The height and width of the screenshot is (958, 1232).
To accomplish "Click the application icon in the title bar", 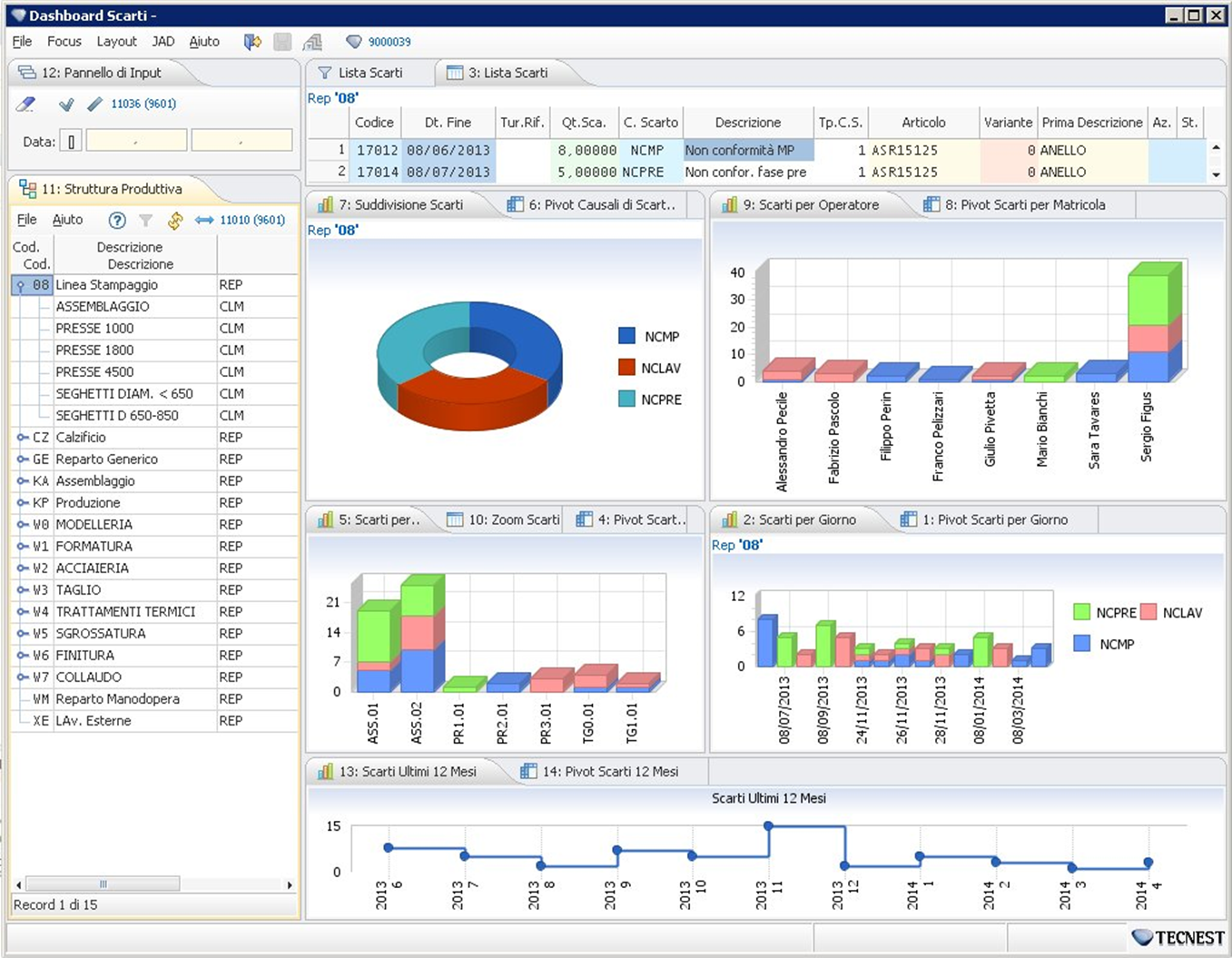I will (x=17, y=15).
